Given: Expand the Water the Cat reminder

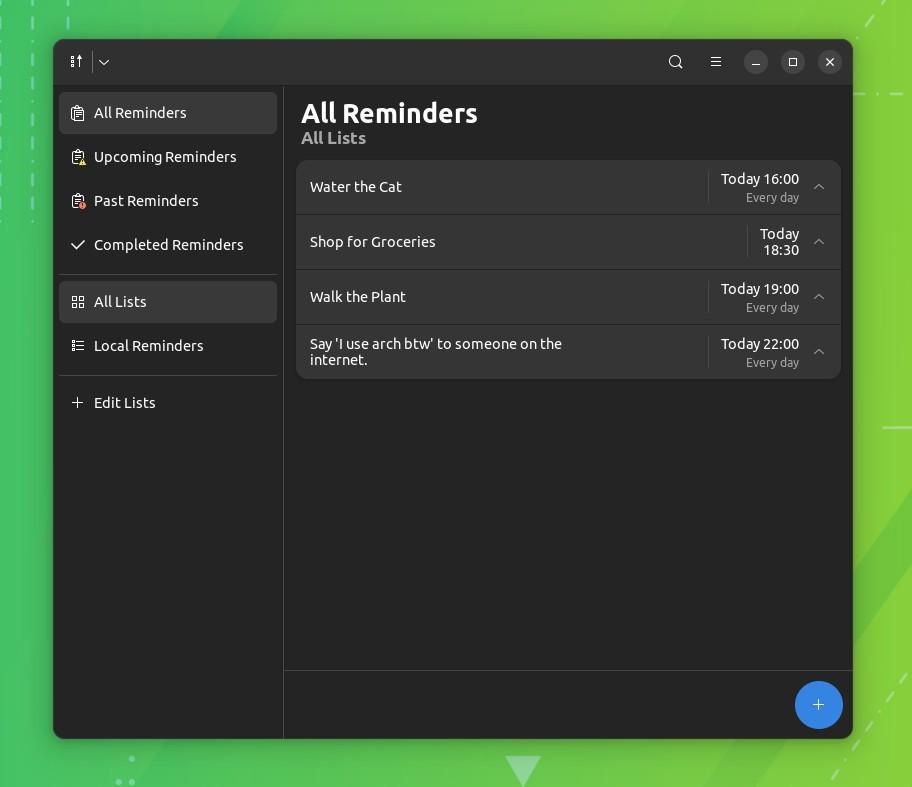Looking at the screenshot, I should [x=818, y=187].
